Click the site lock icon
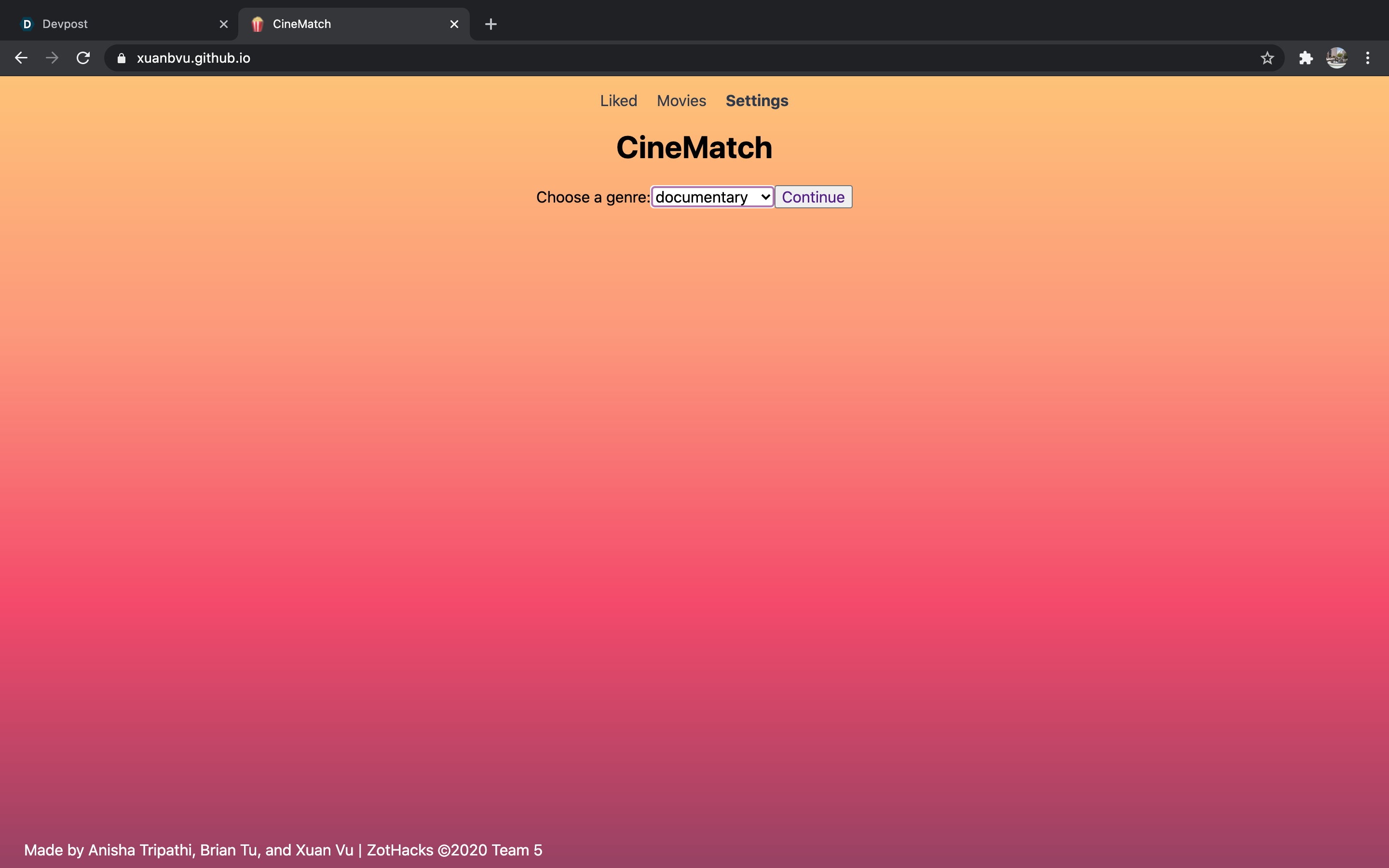This screenshot has width=1389, height=868. (121, 58)
